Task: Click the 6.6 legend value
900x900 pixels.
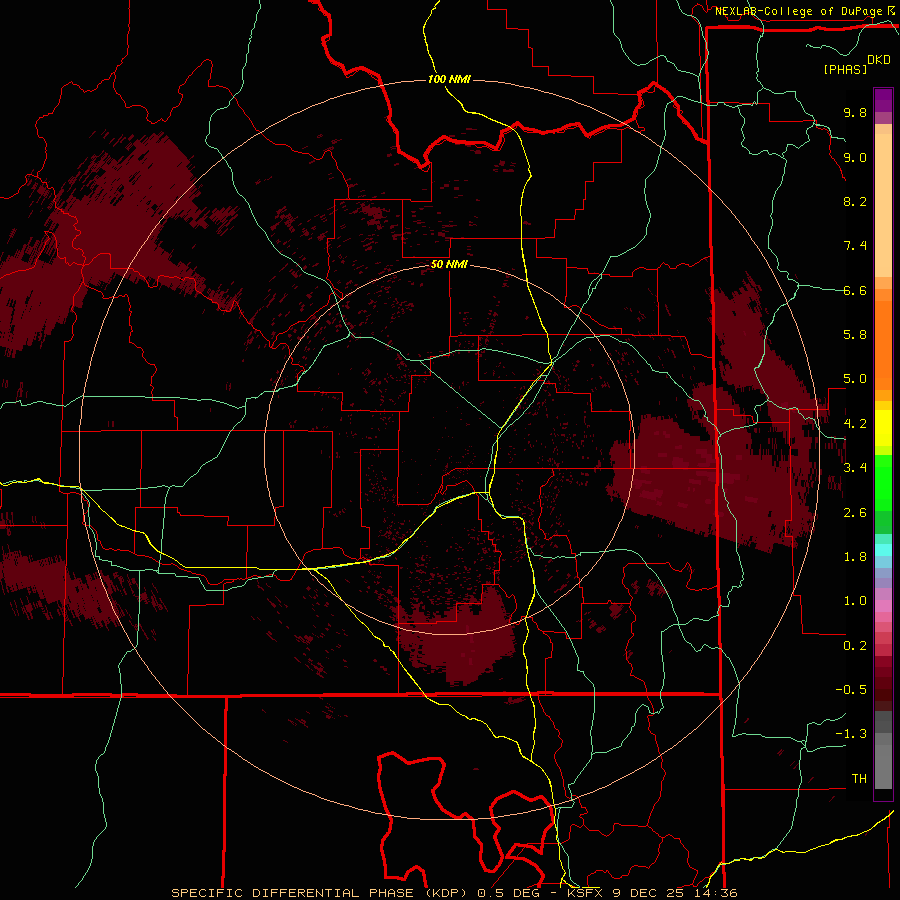Action: (x=855, y=290)
